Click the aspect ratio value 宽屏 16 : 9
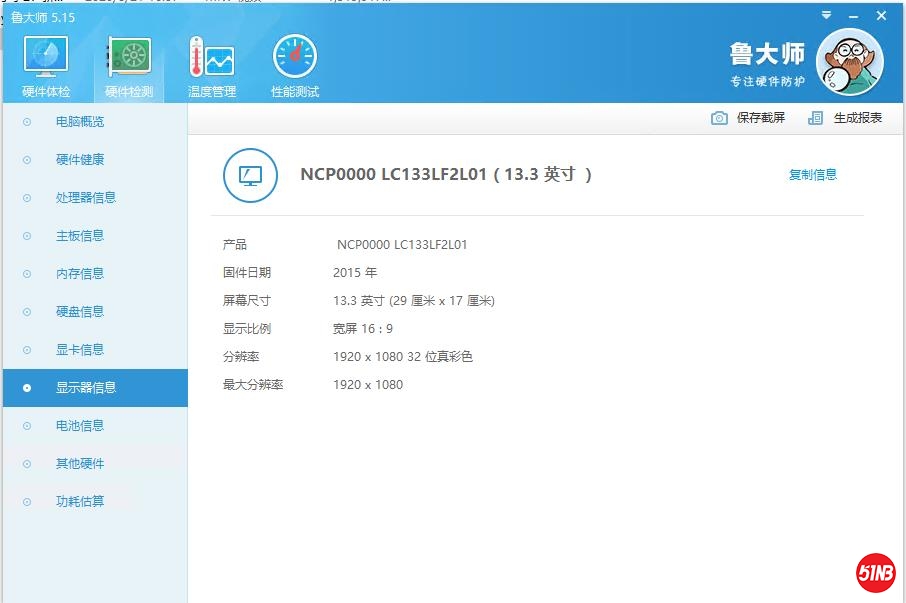The height and width of the screenshot is (603, 906). click(x=362, y=329)
